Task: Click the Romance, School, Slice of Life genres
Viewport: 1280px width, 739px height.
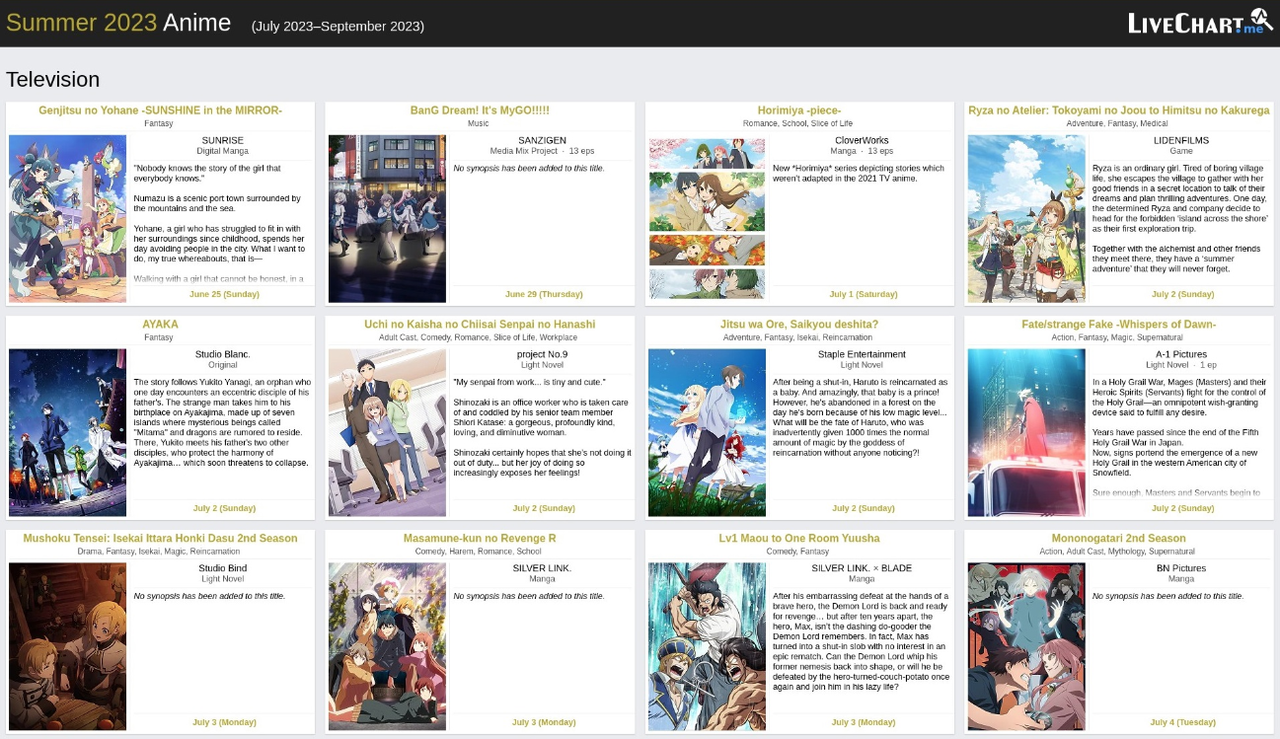Action: click(x=798, y=124)
